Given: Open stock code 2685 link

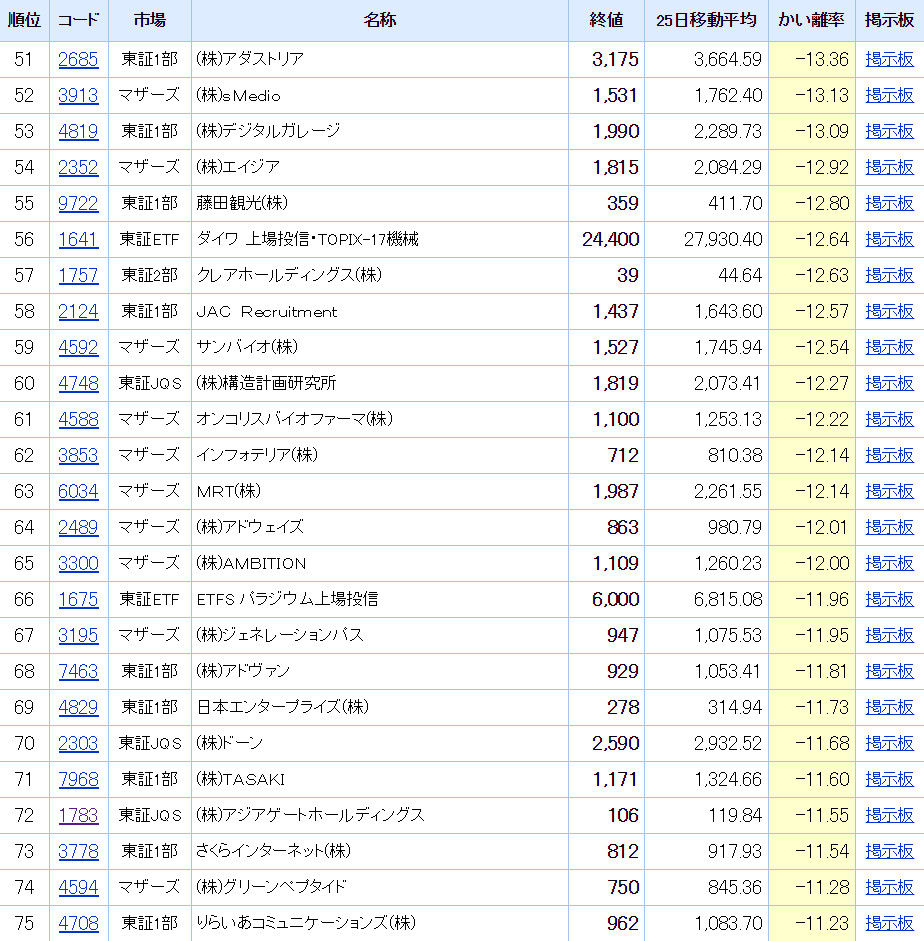Looking at the screenshot, I should pos(78,59).
